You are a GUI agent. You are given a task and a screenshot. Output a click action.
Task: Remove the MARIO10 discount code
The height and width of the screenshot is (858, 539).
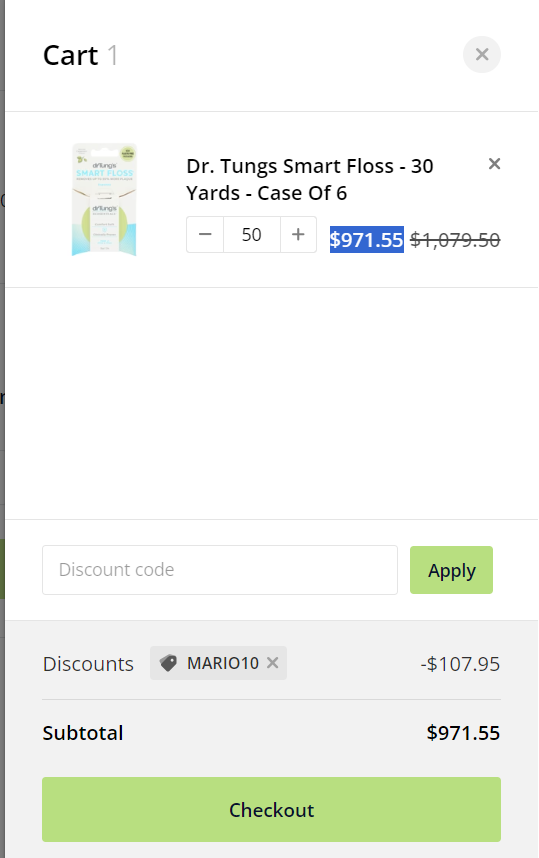pos(273,663)
